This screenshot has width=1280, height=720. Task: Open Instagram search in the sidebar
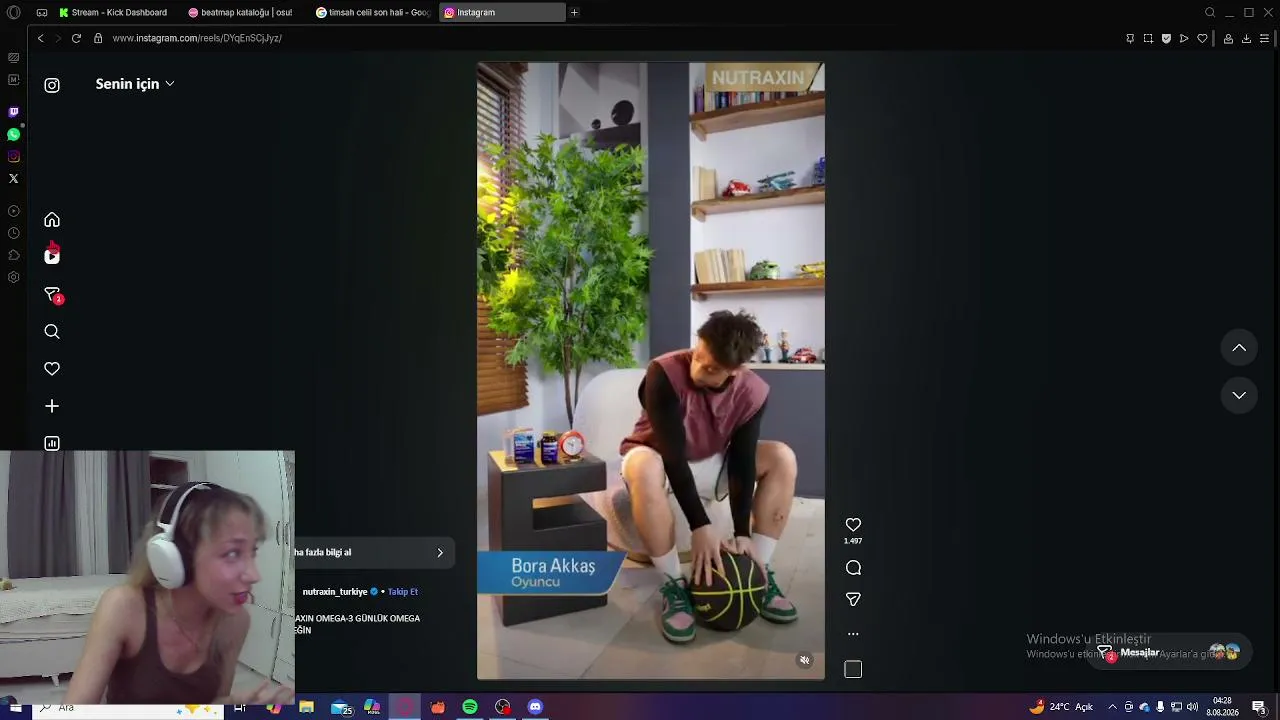[x=52, y=332]
